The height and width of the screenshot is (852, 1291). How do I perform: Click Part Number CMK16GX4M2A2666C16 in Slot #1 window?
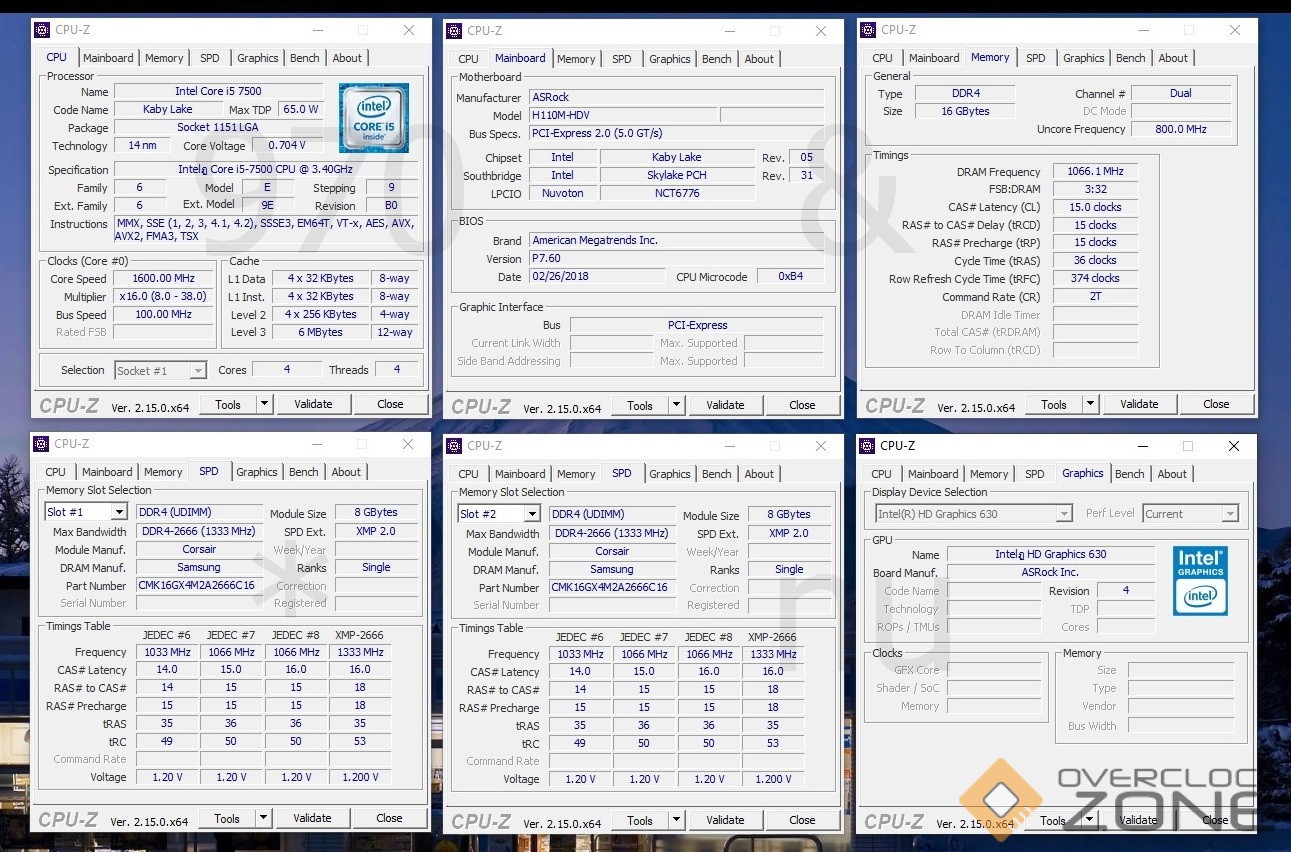[x=199, y=585]
